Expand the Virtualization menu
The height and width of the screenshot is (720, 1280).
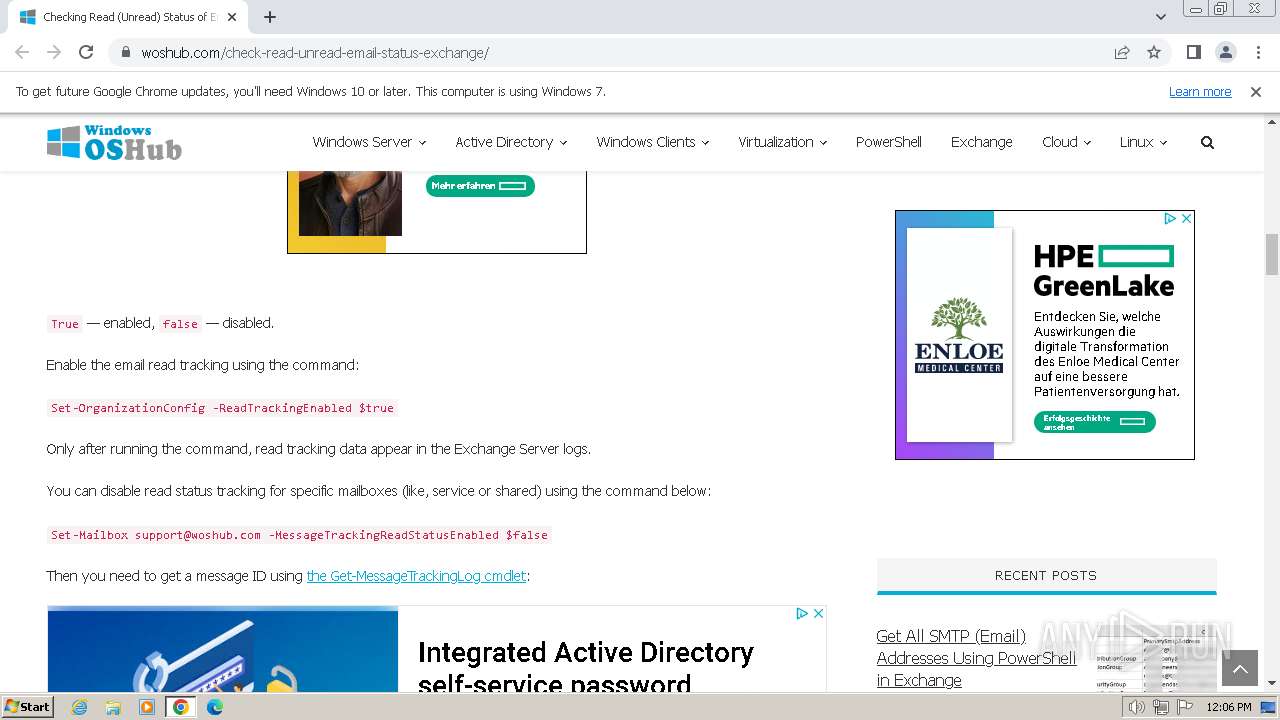[x=782, y=142]
